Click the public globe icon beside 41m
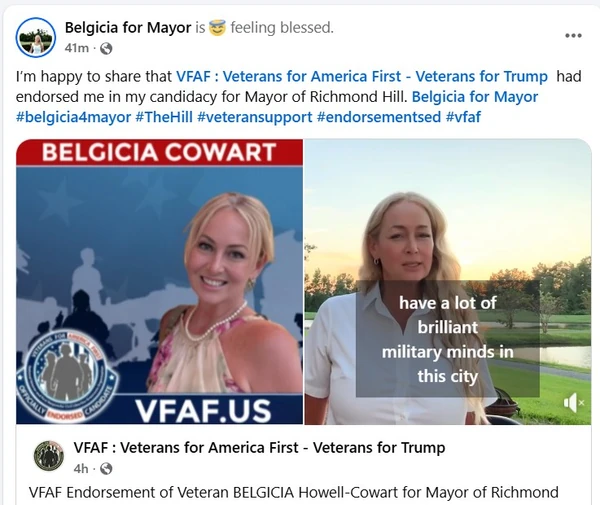Viewport: 600px width, 505px height. tap(106, 48)
